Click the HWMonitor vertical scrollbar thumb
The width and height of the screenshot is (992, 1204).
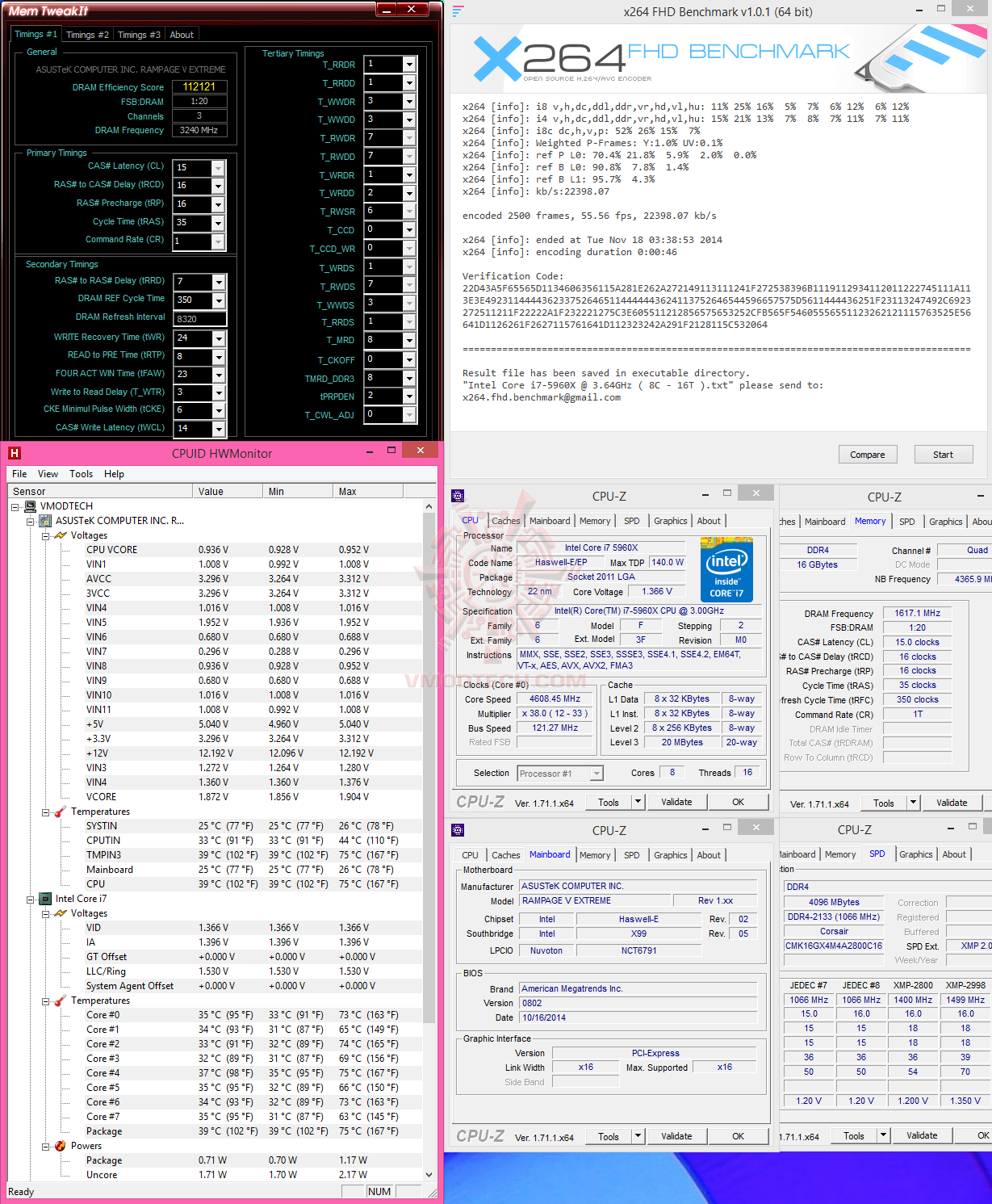429,767
